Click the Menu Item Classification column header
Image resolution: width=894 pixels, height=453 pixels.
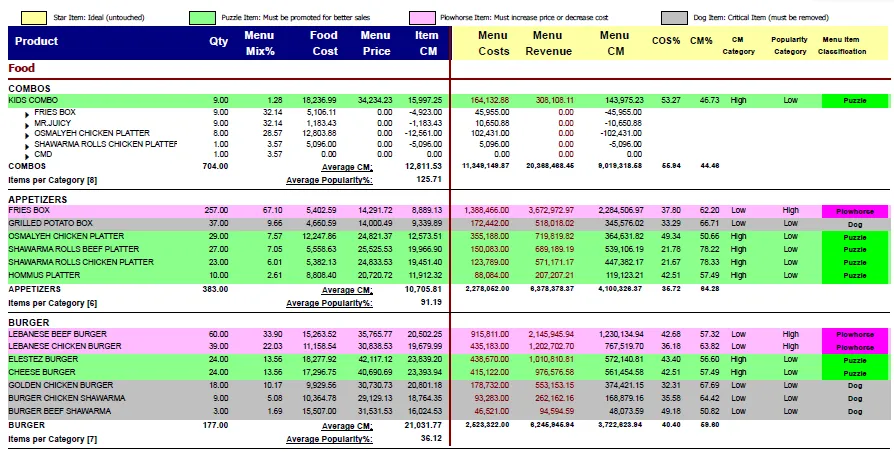[x=842, y=46]
